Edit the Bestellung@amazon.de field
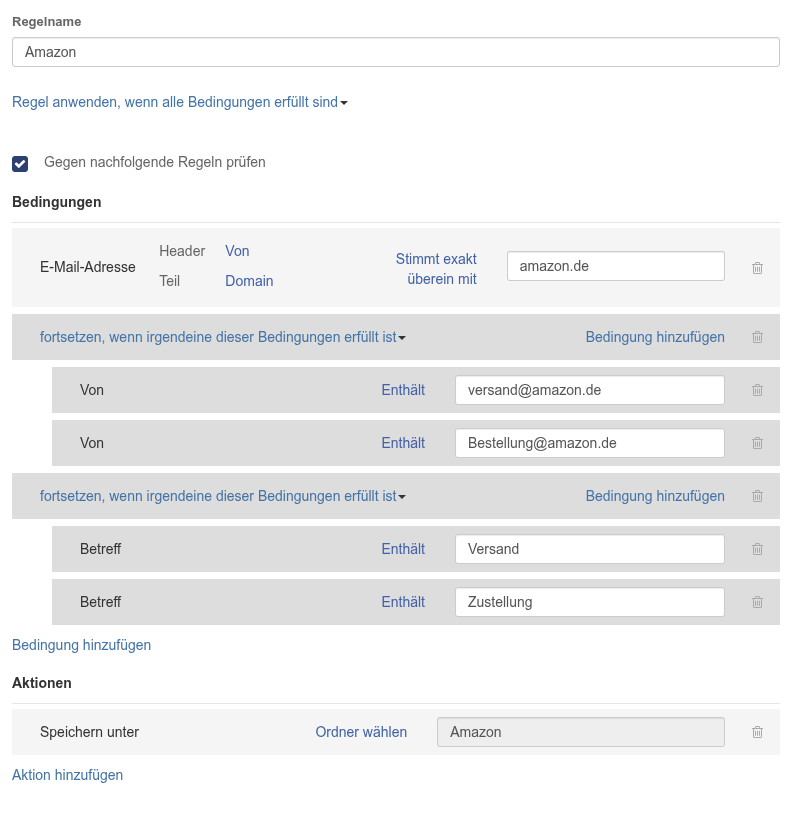 click(x=590, y=443)
